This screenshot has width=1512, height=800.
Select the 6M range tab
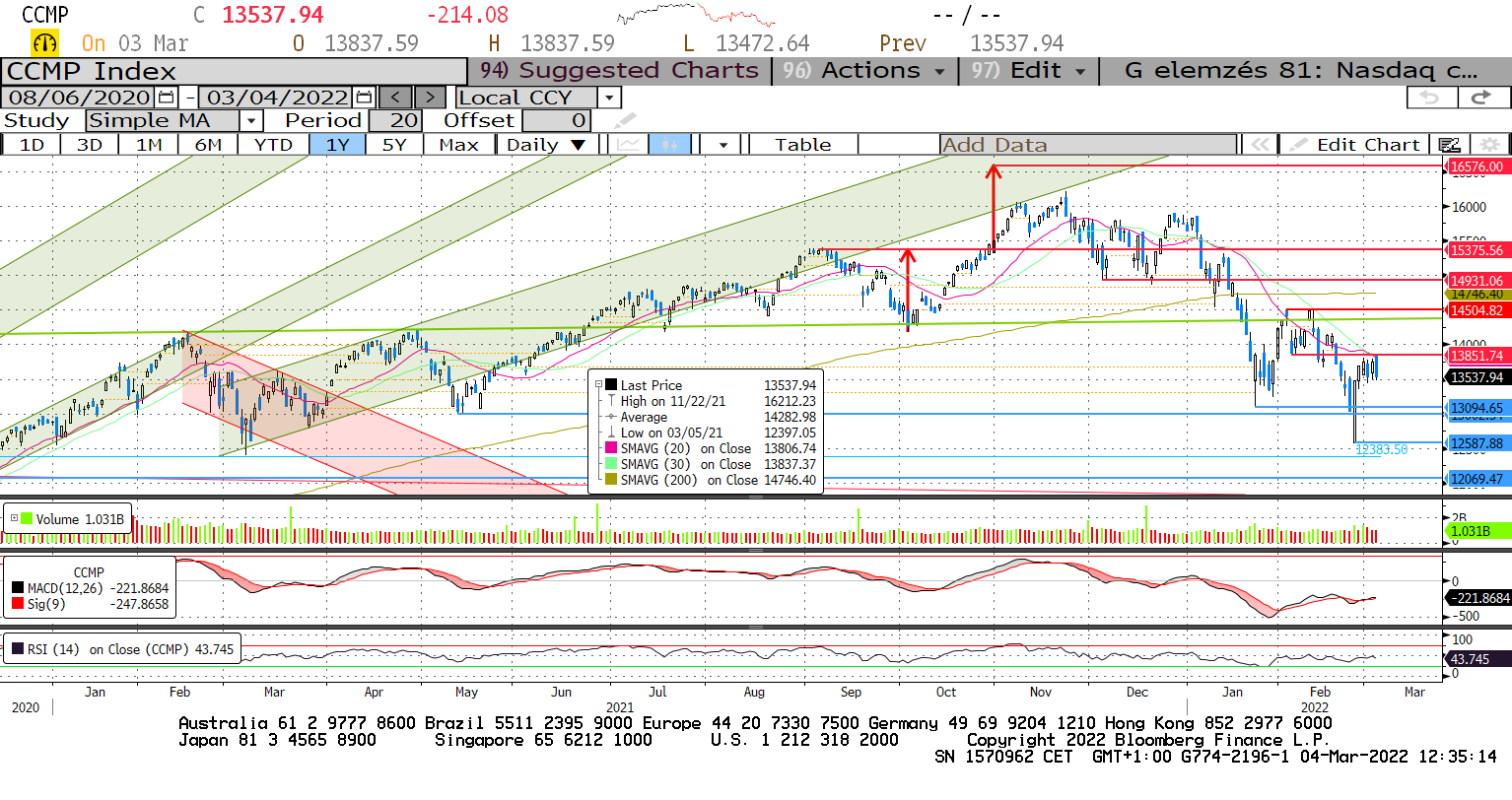pyautogui.click(x=208, y=145)
